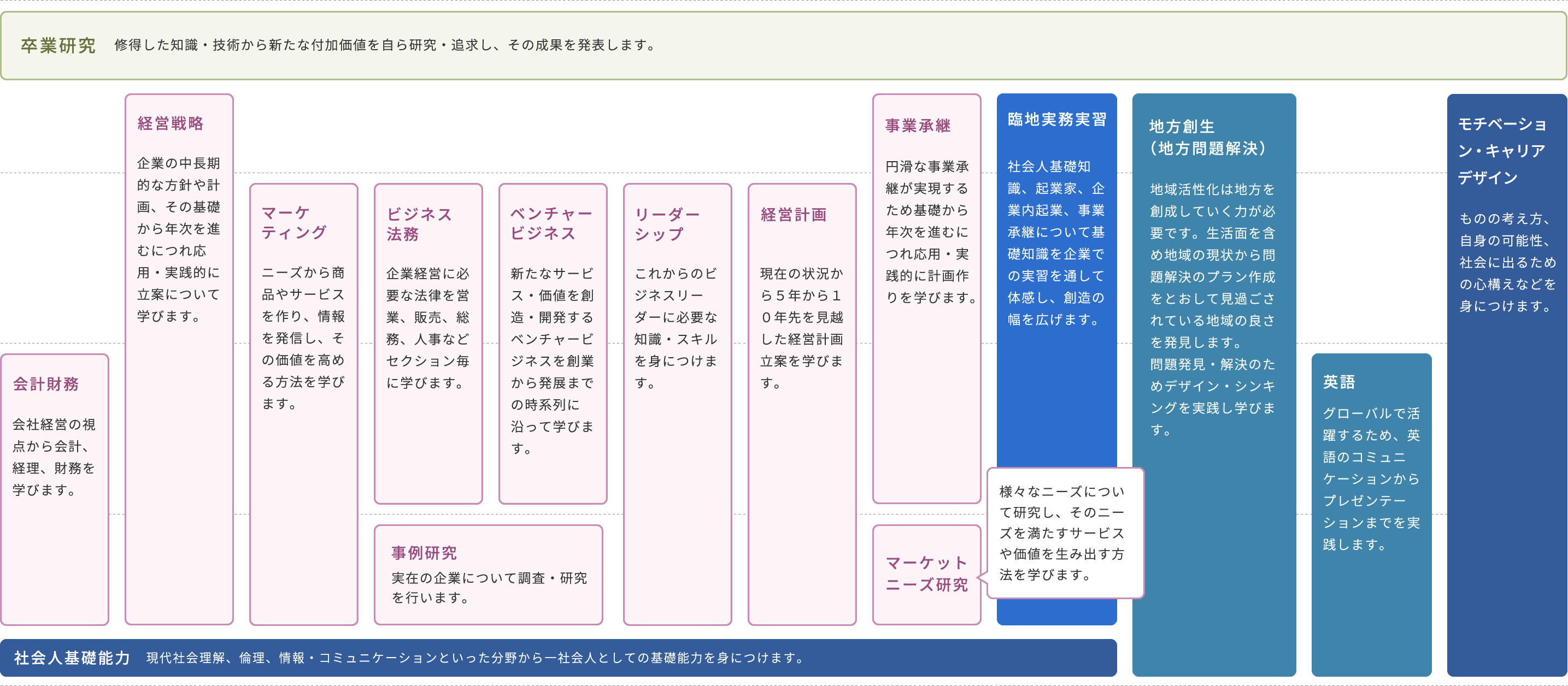Viewport: 1568px width, 686px height.
Task: Click the 英語 course panel
Action: [1371, 514]
